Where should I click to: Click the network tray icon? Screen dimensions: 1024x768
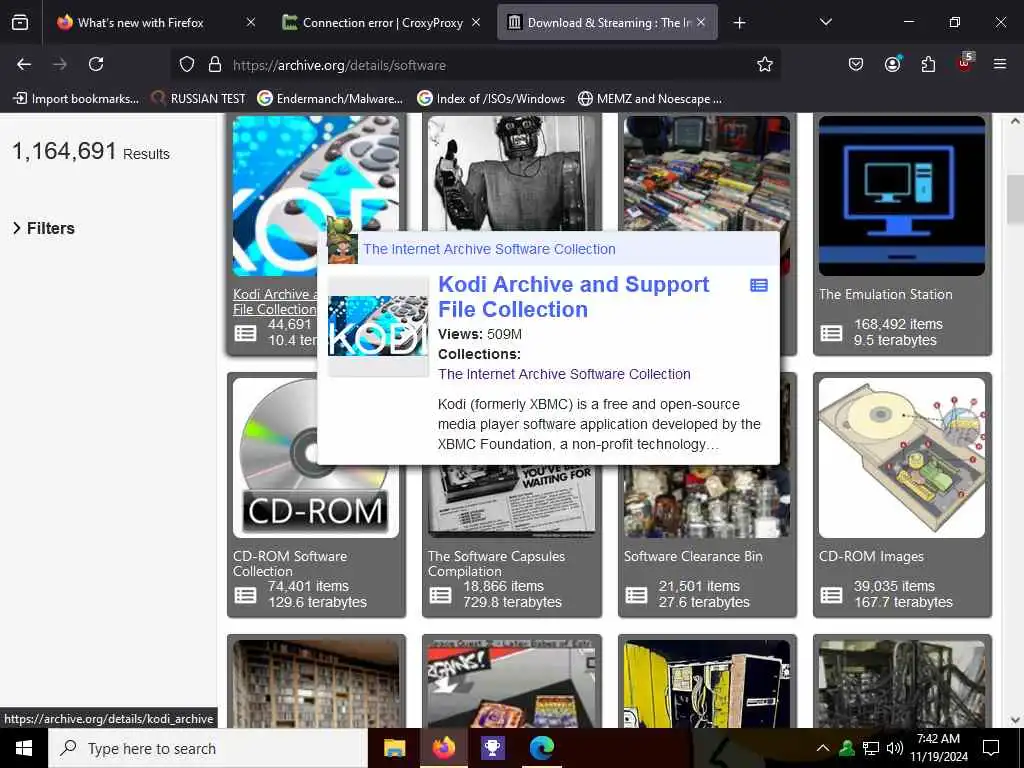point(871,748)
